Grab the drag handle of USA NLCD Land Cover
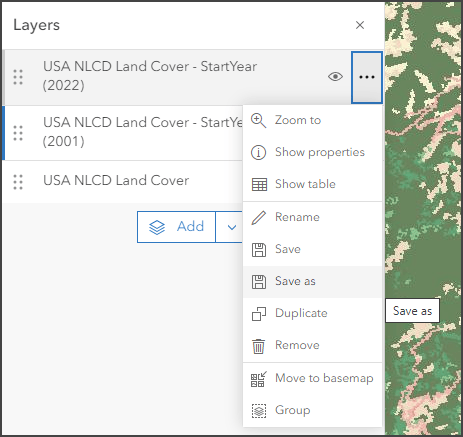The height and width of the screenshot is (437, 463). click(18, 182)
